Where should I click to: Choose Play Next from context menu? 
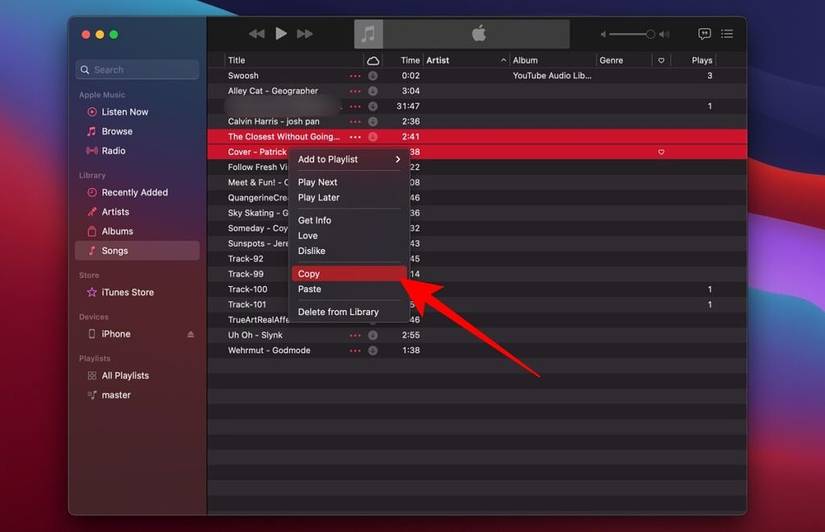coord(349,182)
